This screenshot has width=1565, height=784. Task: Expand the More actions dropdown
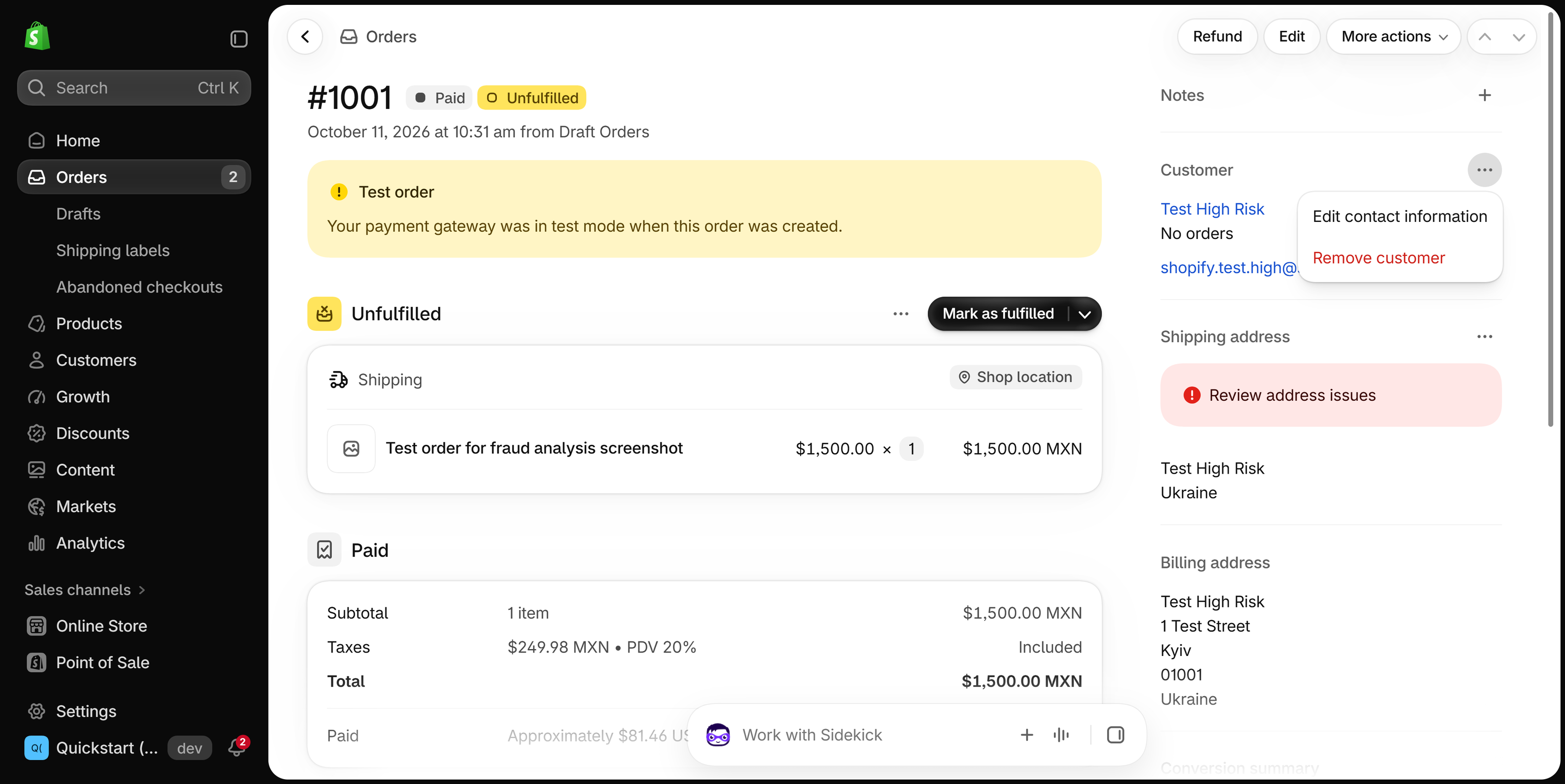pos(1393,37)
